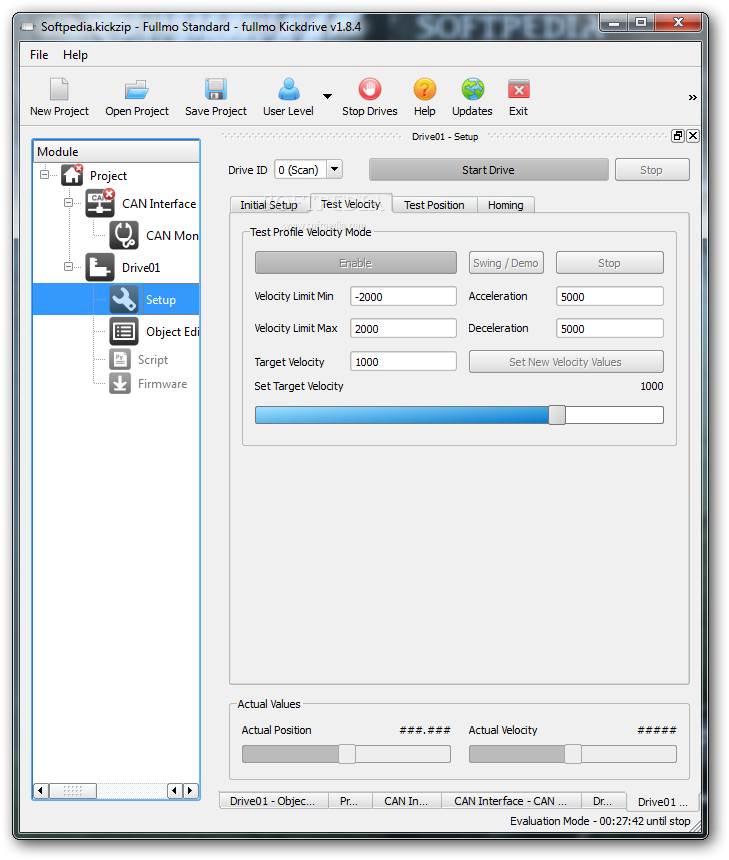Click left scroll arrow of module tree

tap(41, 790)
